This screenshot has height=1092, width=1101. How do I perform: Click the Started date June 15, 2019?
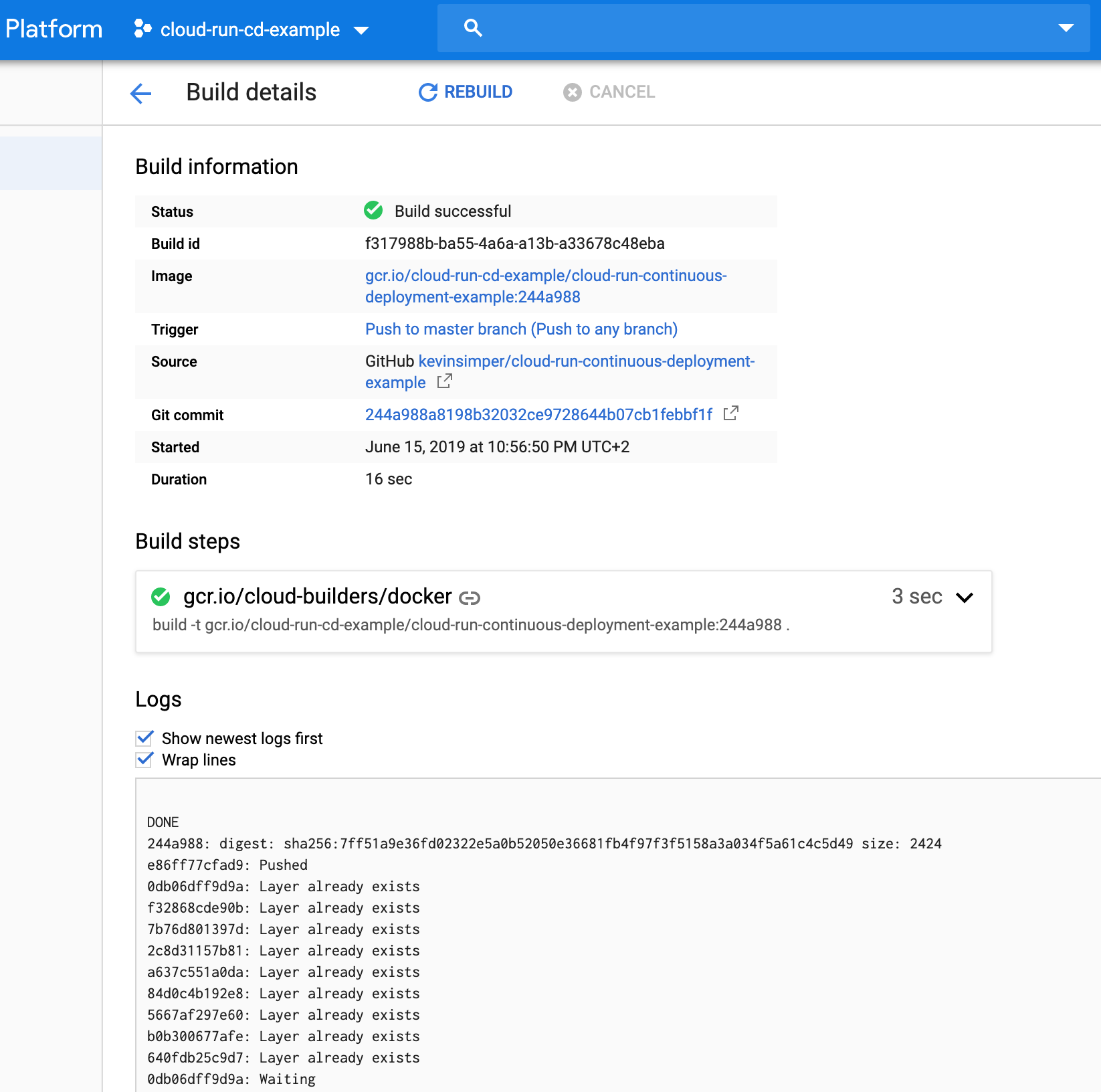click(497, 447)
